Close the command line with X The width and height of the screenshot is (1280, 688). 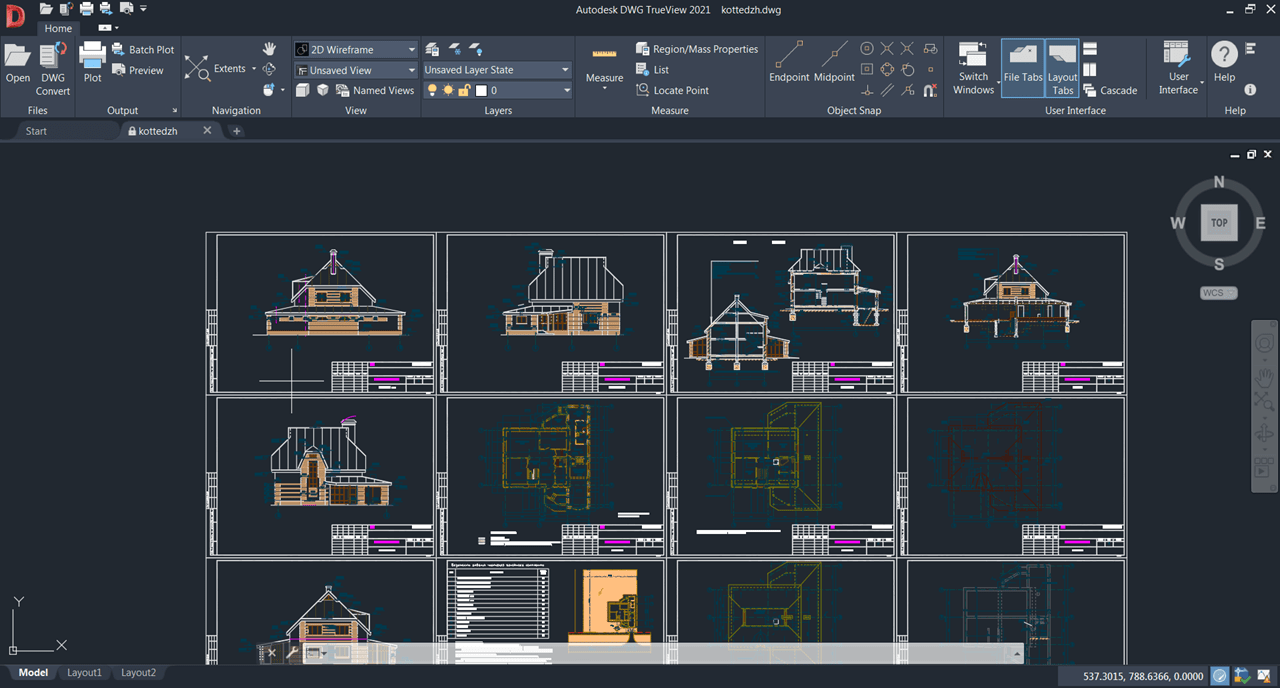pos(271,653)
